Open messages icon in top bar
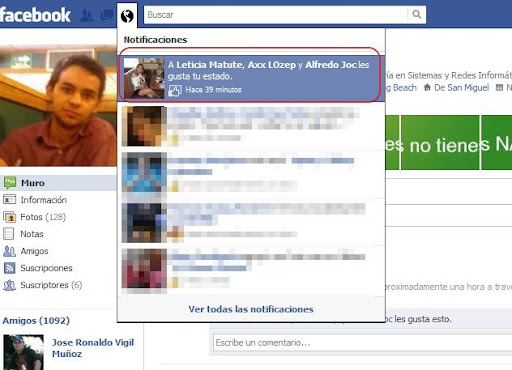This screenshot has height=370, width=512. [107, 15]
